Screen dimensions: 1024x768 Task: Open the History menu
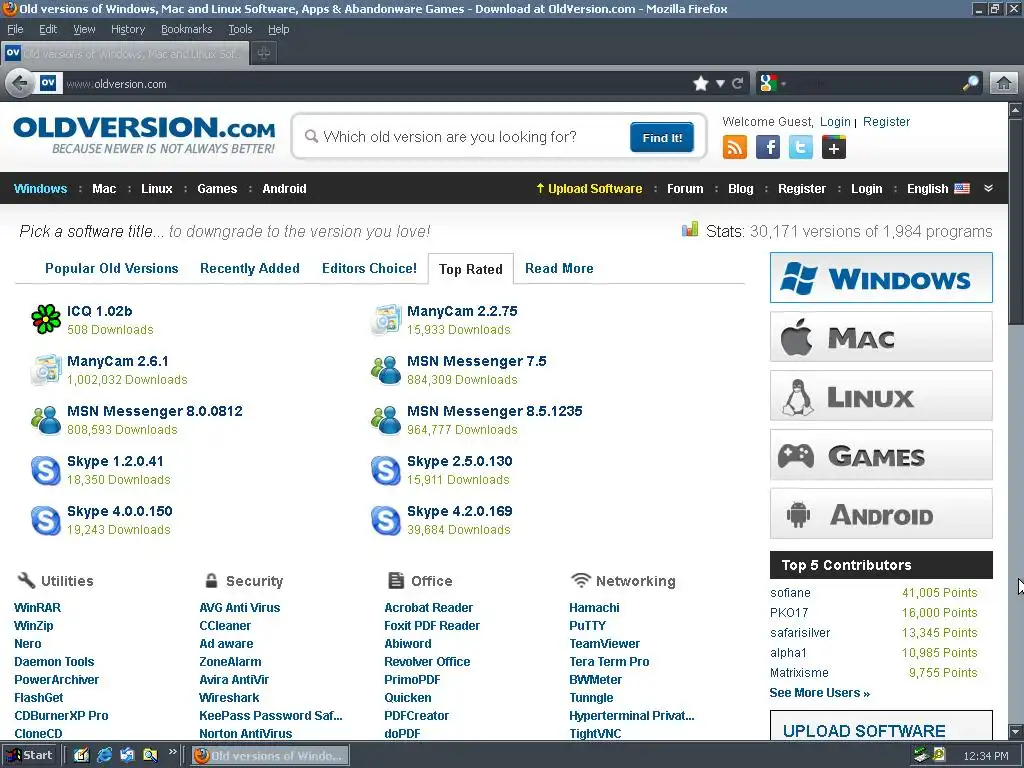128,29
